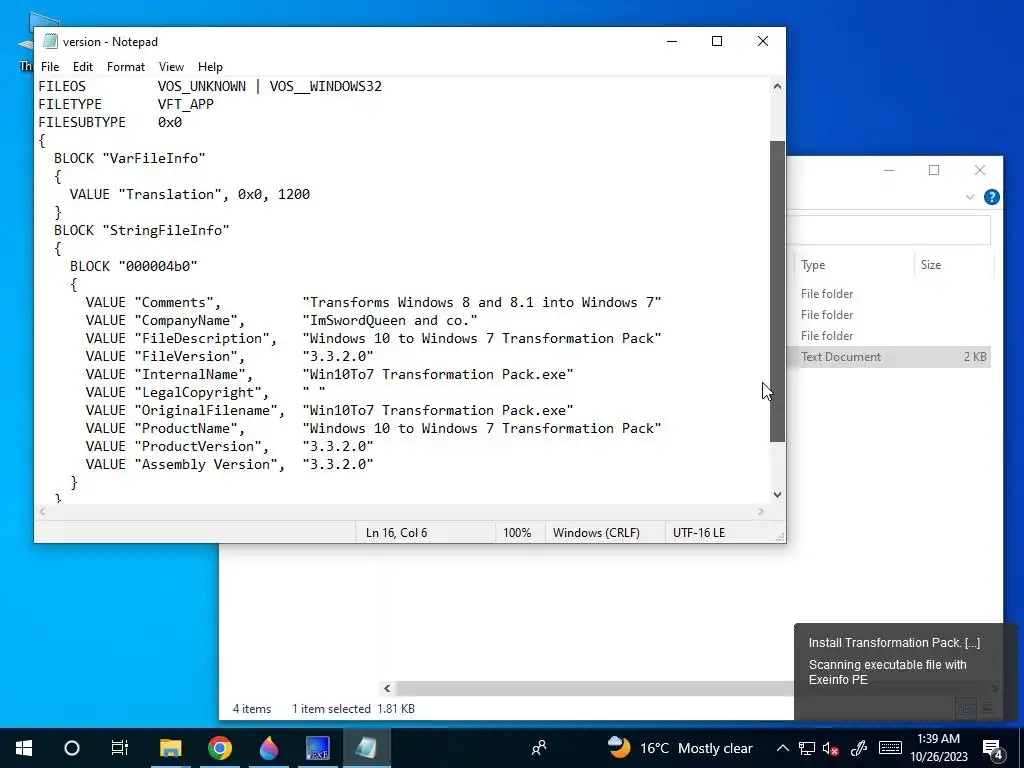Screen dimensions: 1024x768
Task: Click "Transforms Windows 8 and 8.1" comment text
Action: point(482,302)
